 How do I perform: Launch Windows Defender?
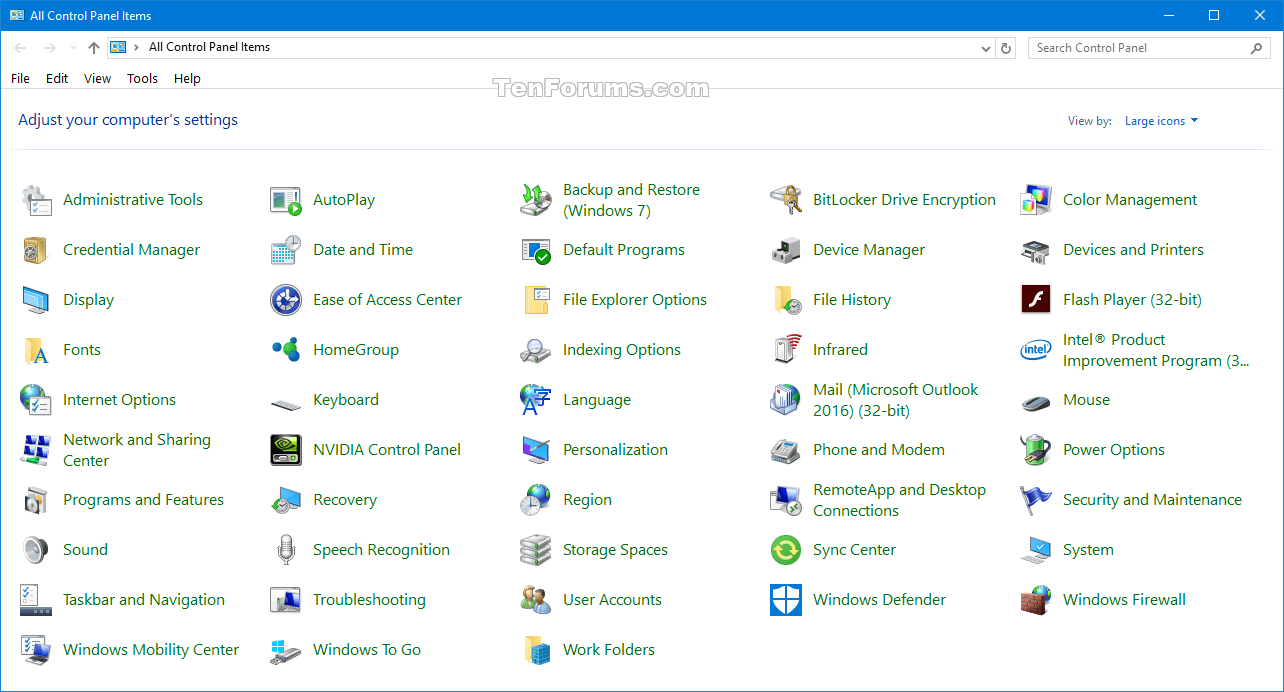[879, 599]
